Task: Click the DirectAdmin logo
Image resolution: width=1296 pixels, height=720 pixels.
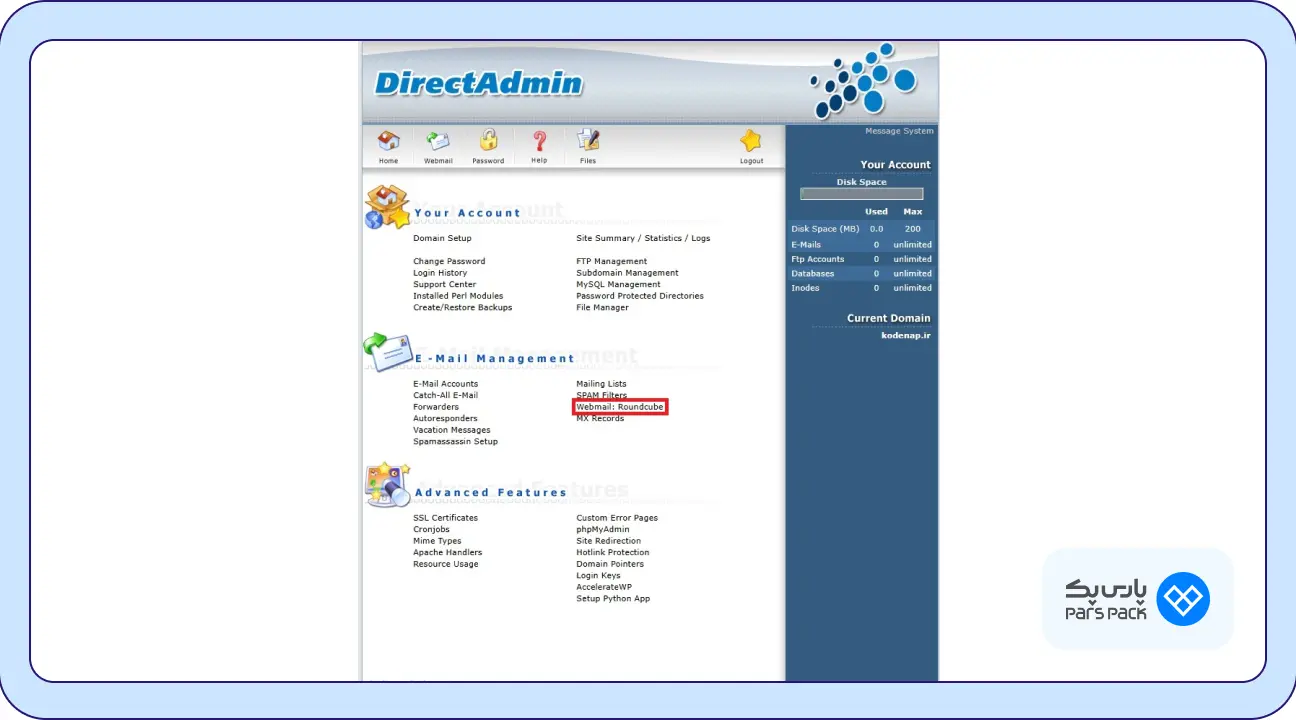Action: click(x=478, y=83)
